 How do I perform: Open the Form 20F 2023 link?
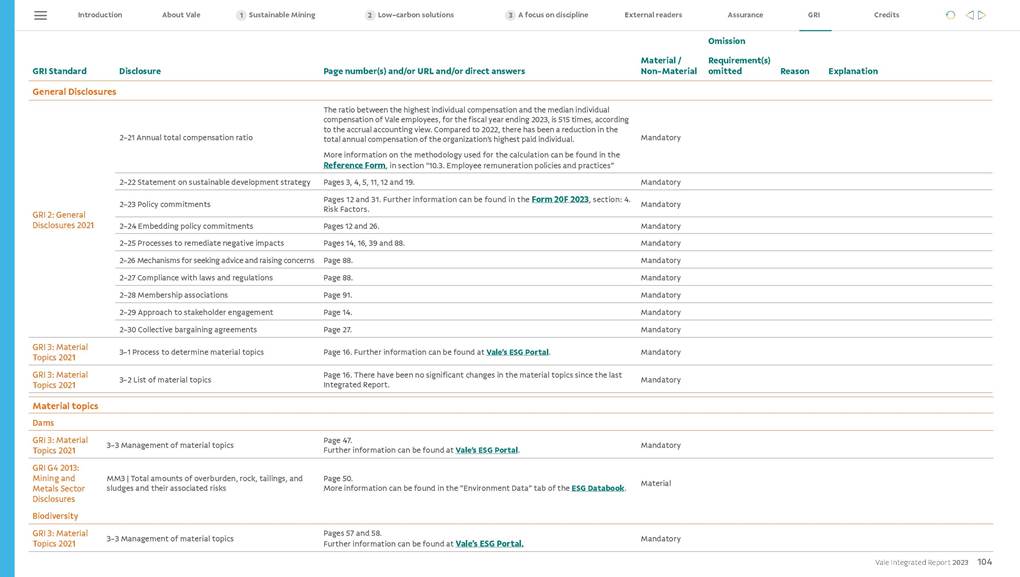[x=560, y=200]
